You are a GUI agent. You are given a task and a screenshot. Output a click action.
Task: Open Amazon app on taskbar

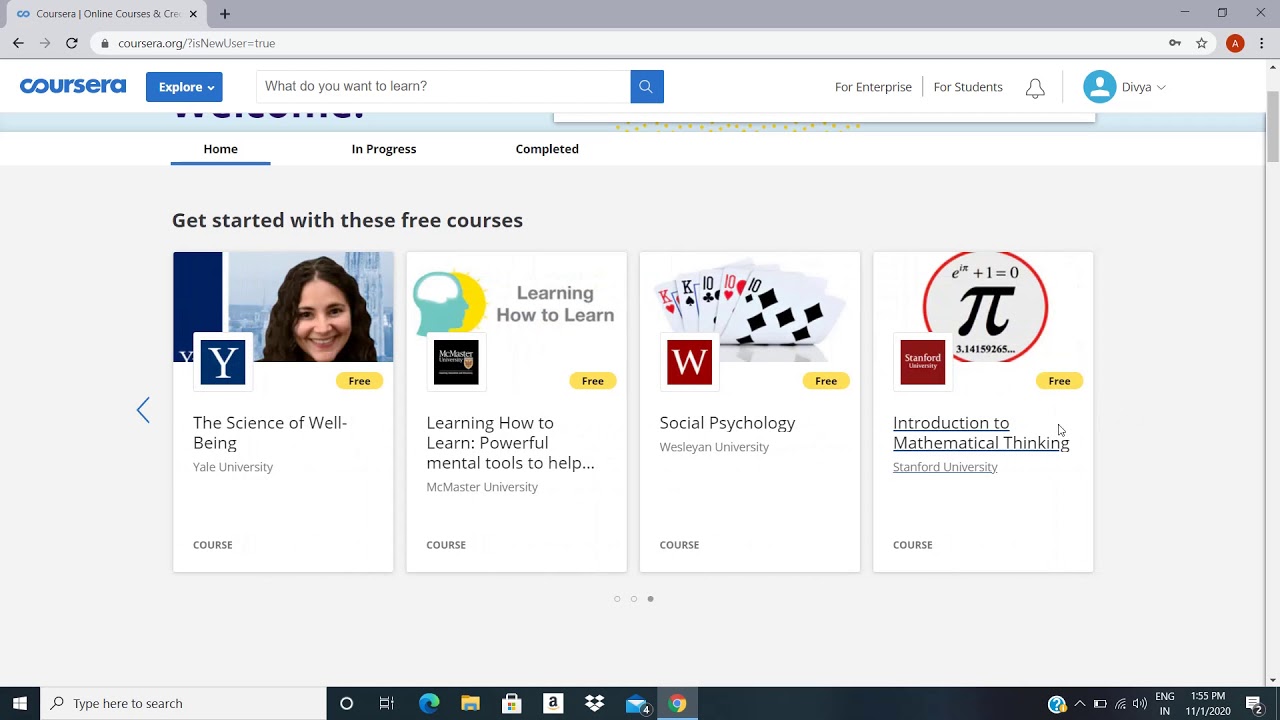[552, 703]
